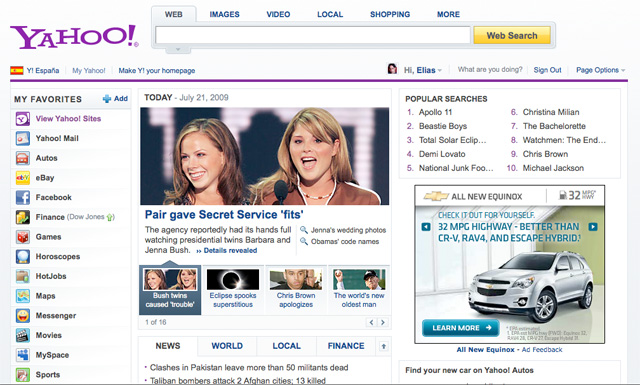Viewport: 640px width, 385px height.
Task: Click the blue plus Add favorites icon
Action: click(107, 99)
